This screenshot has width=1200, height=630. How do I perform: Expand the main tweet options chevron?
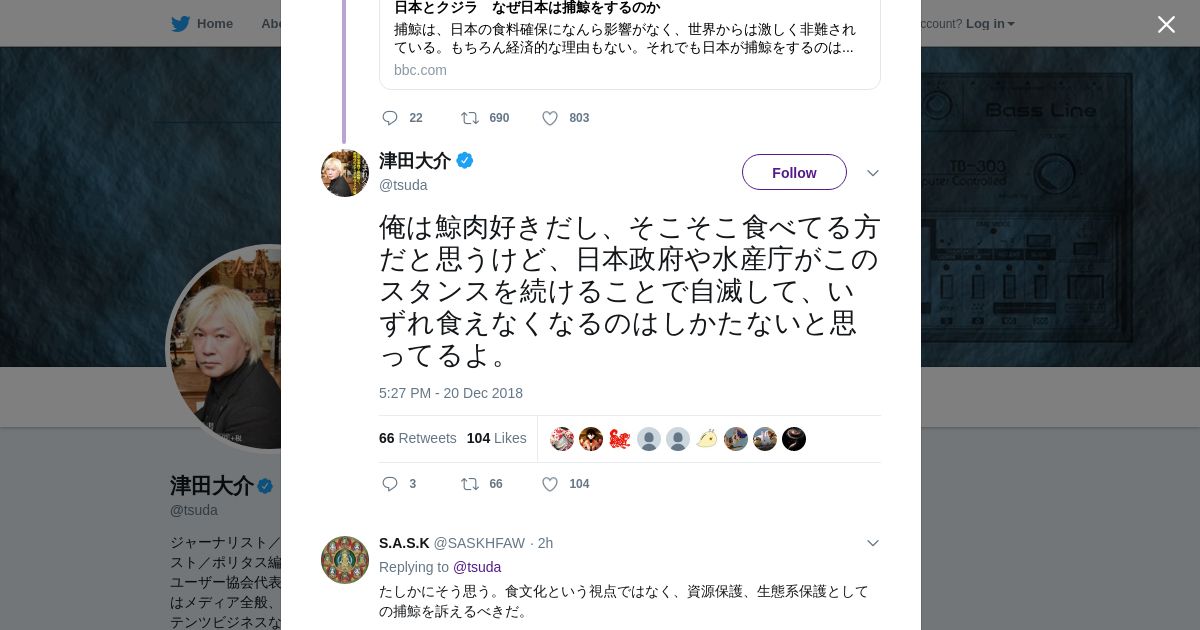click(872, 173)
